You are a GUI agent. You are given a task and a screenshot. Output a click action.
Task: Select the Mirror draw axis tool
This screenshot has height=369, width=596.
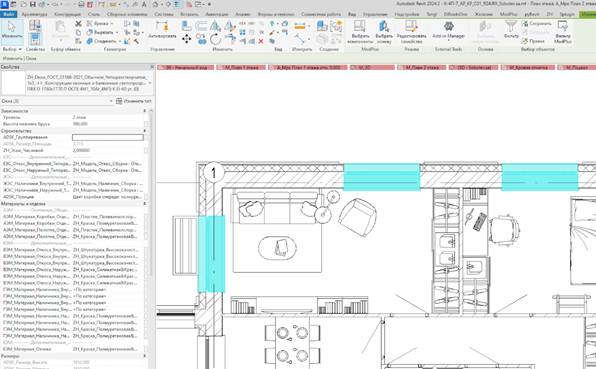click(x=230, y=26)
